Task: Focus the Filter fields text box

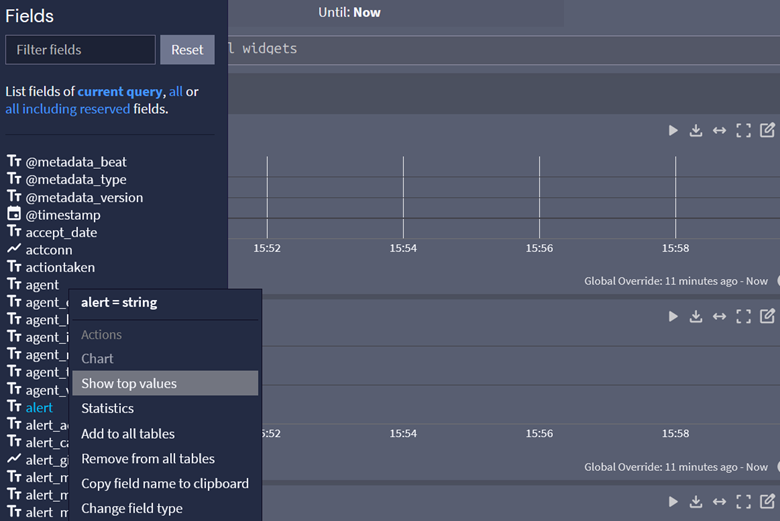Action: (80, 50)
